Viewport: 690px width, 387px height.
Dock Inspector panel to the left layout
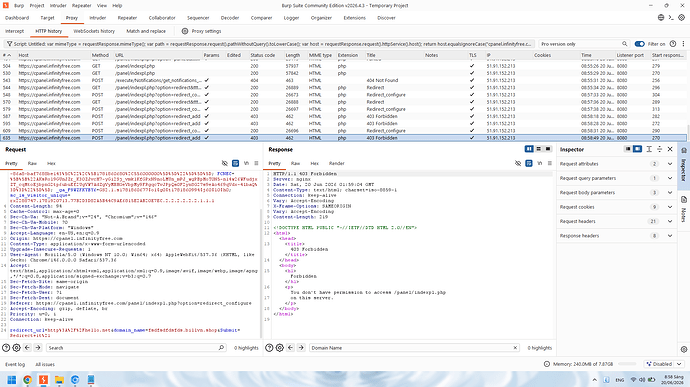tap(628, 149)
